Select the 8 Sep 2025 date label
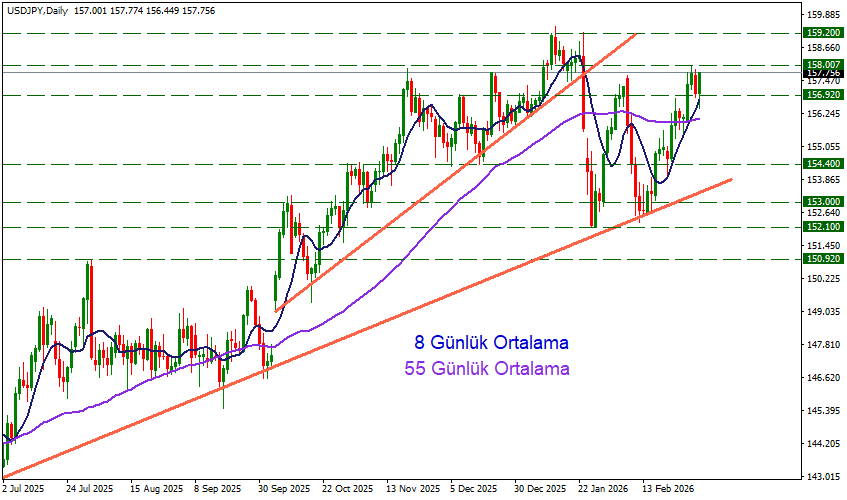 pyautogui.click(x=215, y=490)
